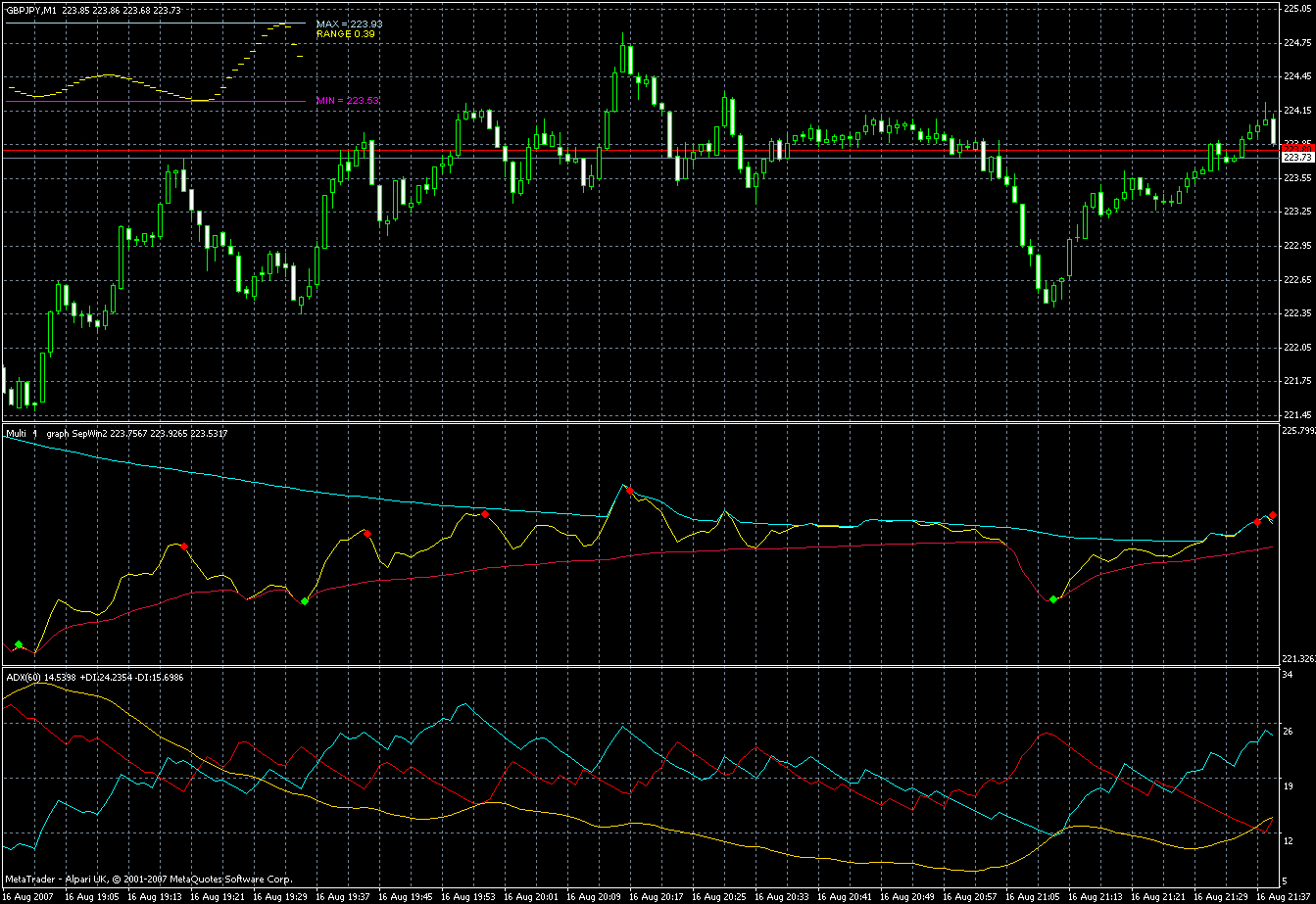
Task: Click the magenta MIN = 223.53 label
Action: [x=348, y=100]
